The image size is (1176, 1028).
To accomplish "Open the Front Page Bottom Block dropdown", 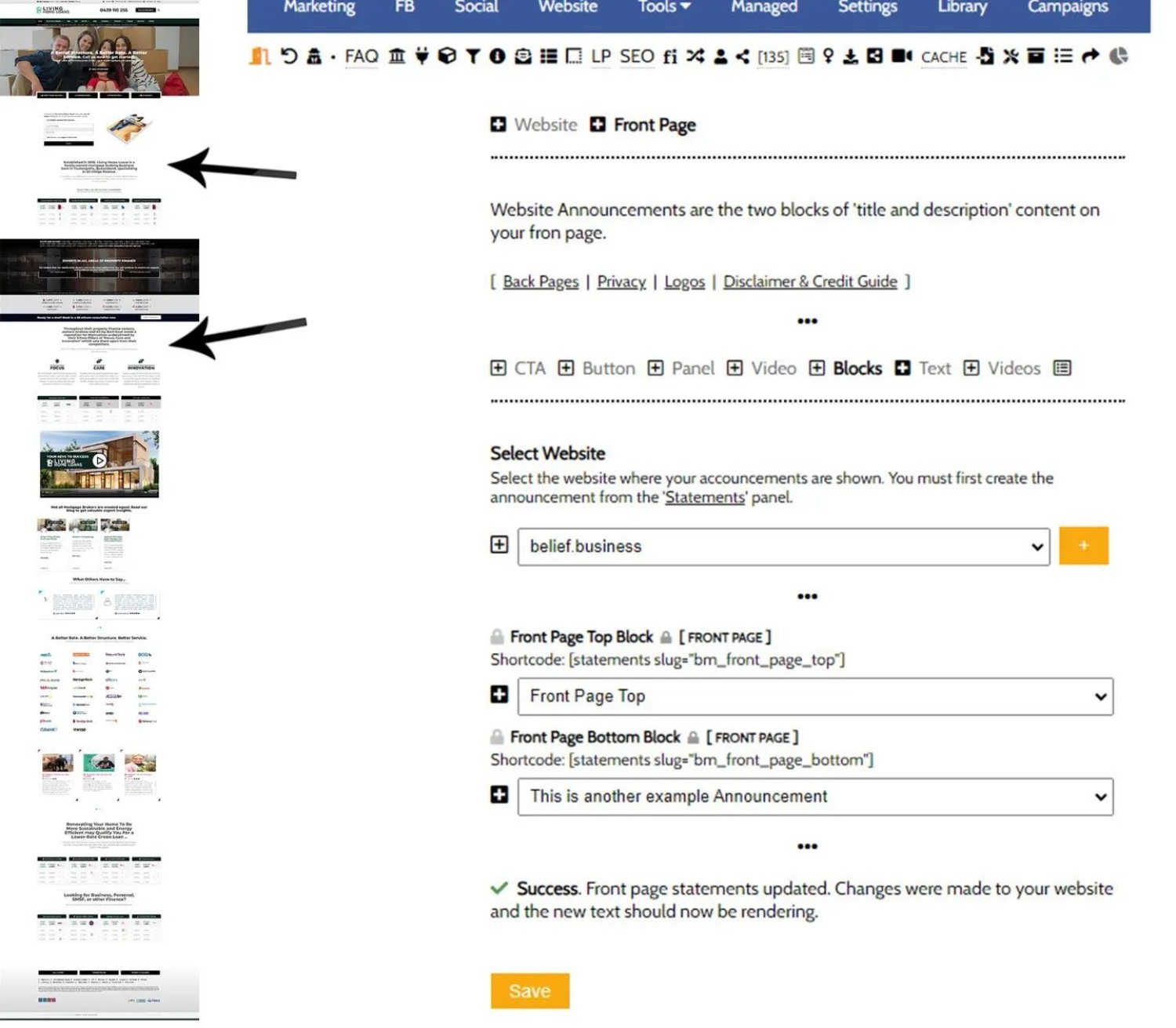I will pyautogui.click(x=815, y=797).
